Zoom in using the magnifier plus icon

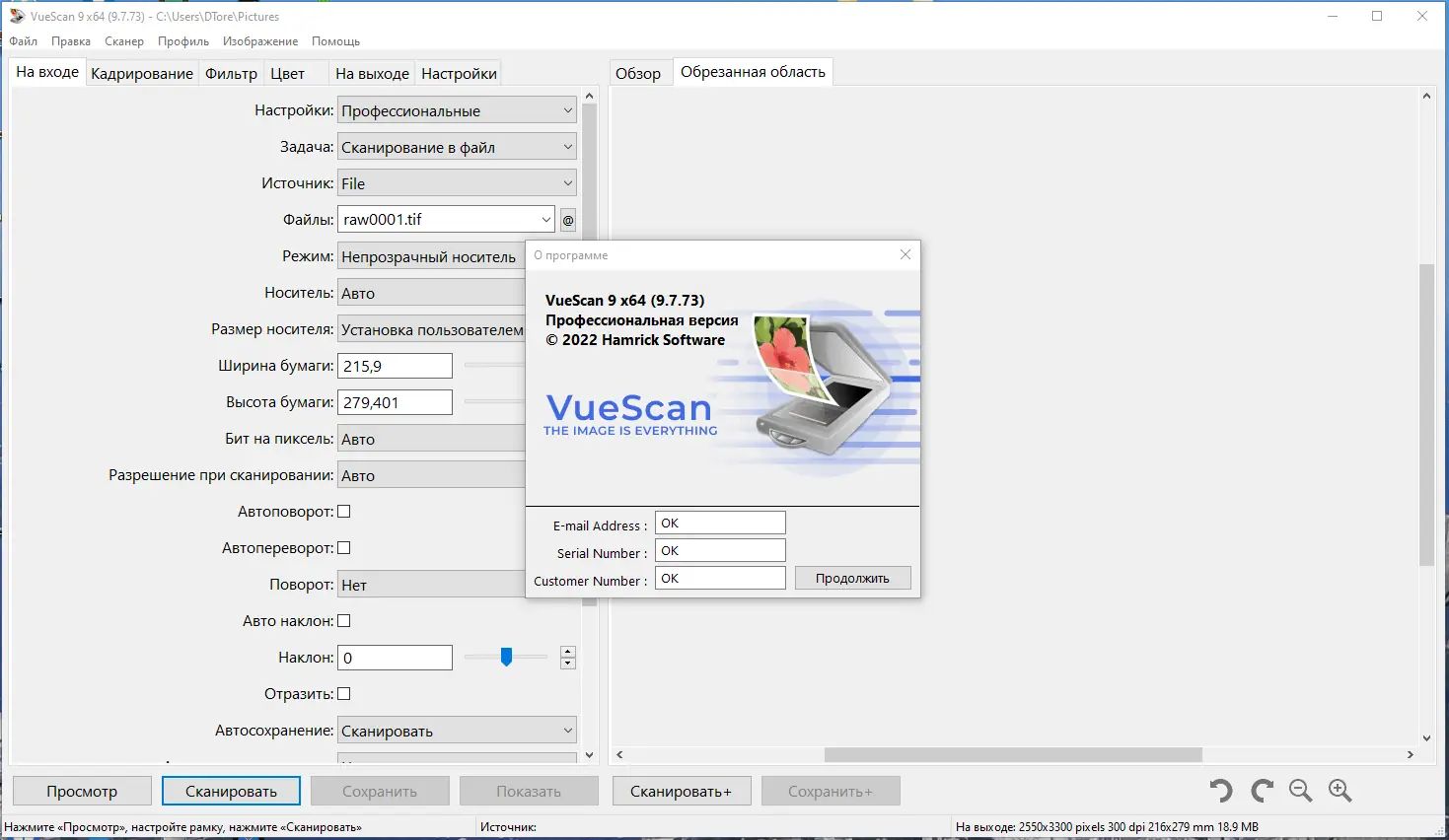pos(1340,790)
